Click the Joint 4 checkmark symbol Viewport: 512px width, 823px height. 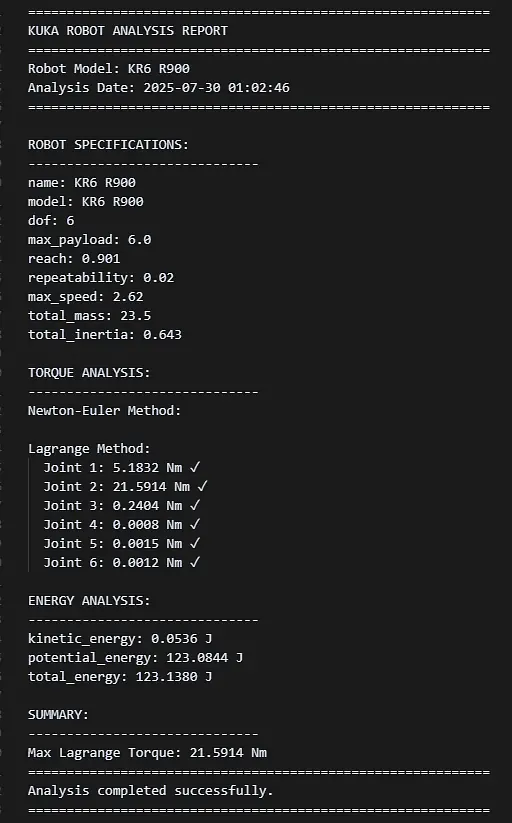(x=195, y=524)
